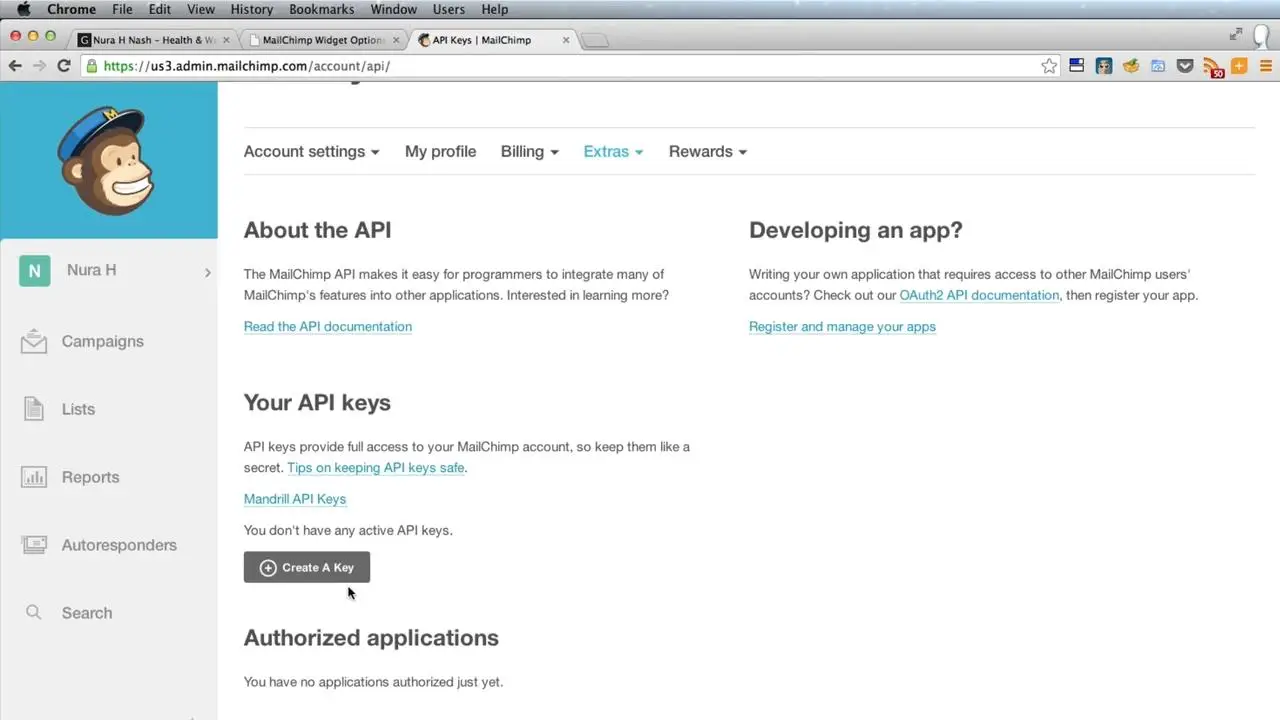Screen dimensions: 1280x720
Task: Click the URL address bar field
Action: coord(560,66)
